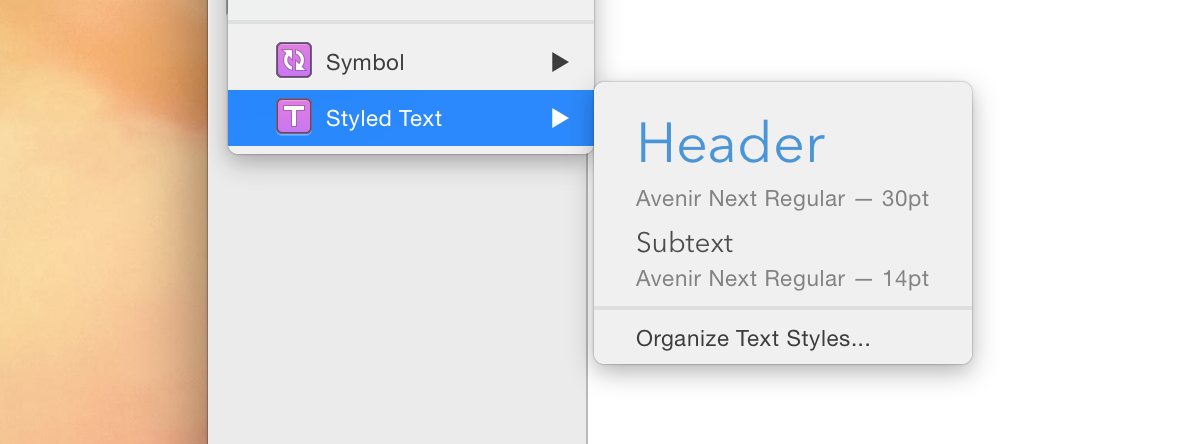
Task: Expand the Styled Text submenu arrow
Action: [560, 118]
